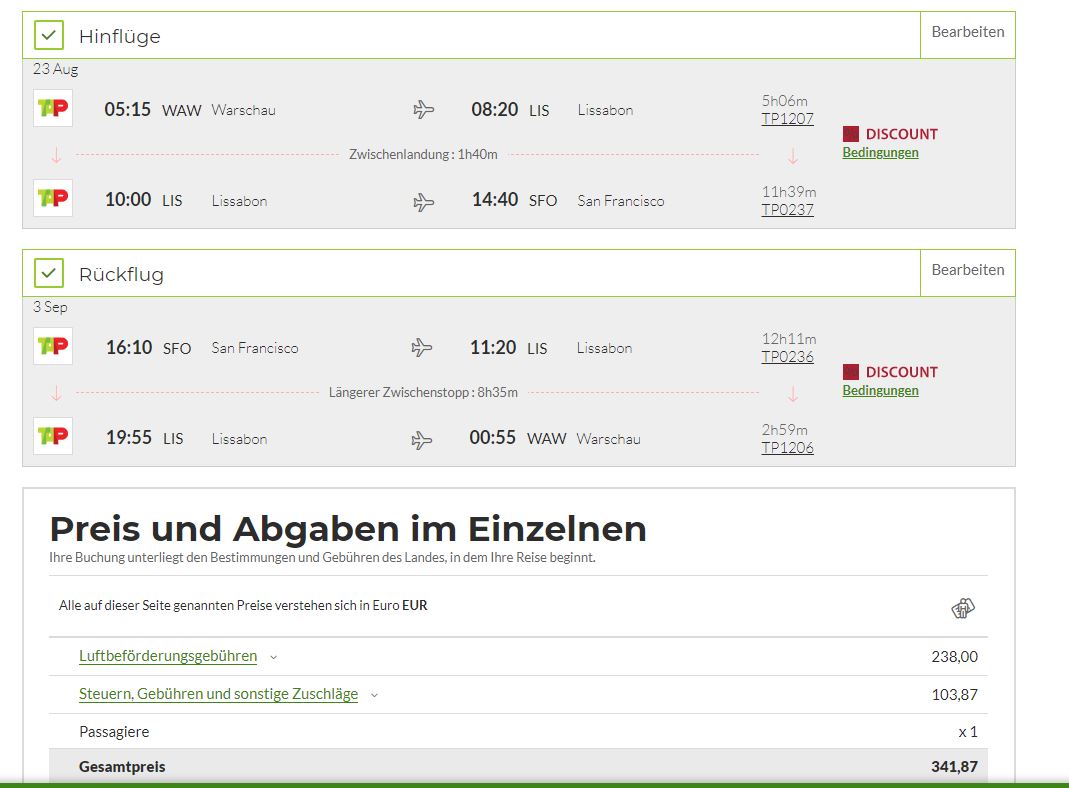This screenshot has height=788, width=1069.
Task: Click Bearbeiten for Hinflüge
Action: (x=967, y=32)
